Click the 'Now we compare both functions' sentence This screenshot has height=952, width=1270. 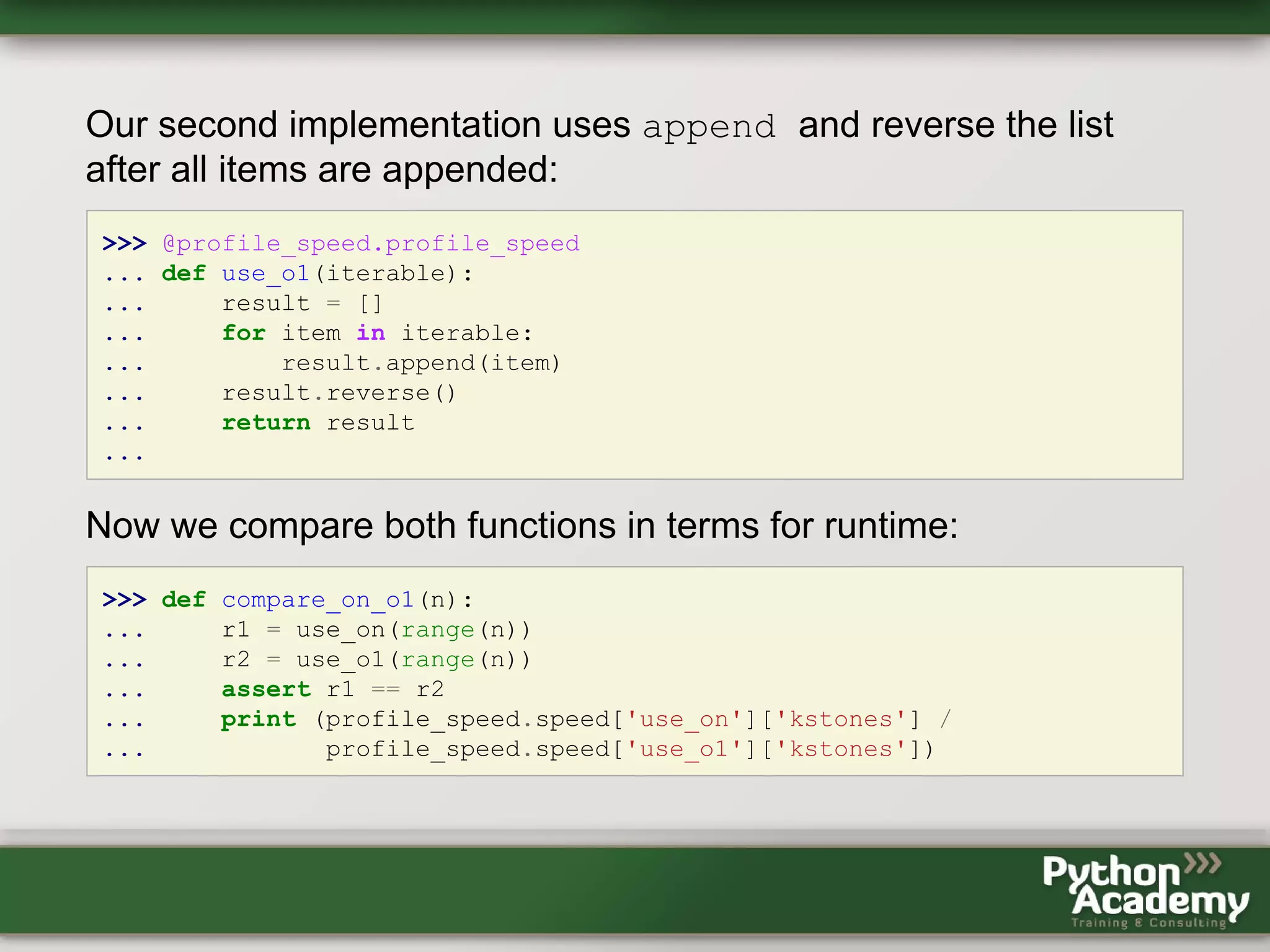click(x=522, y=526)
